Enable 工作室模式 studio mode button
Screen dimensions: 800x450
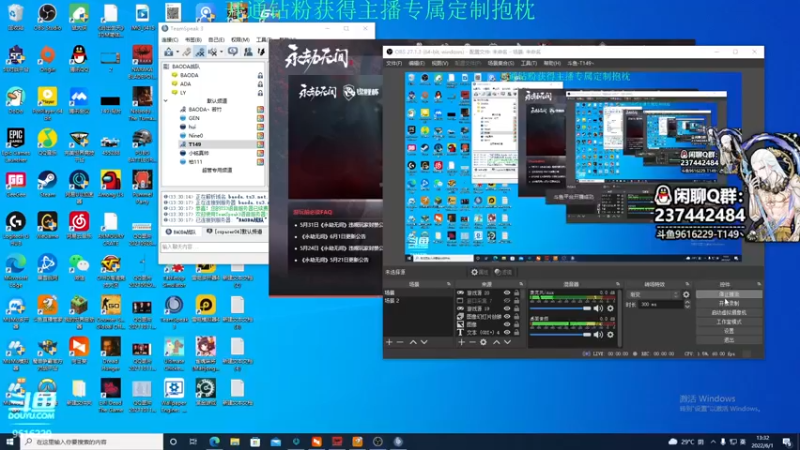pos(729,321)
